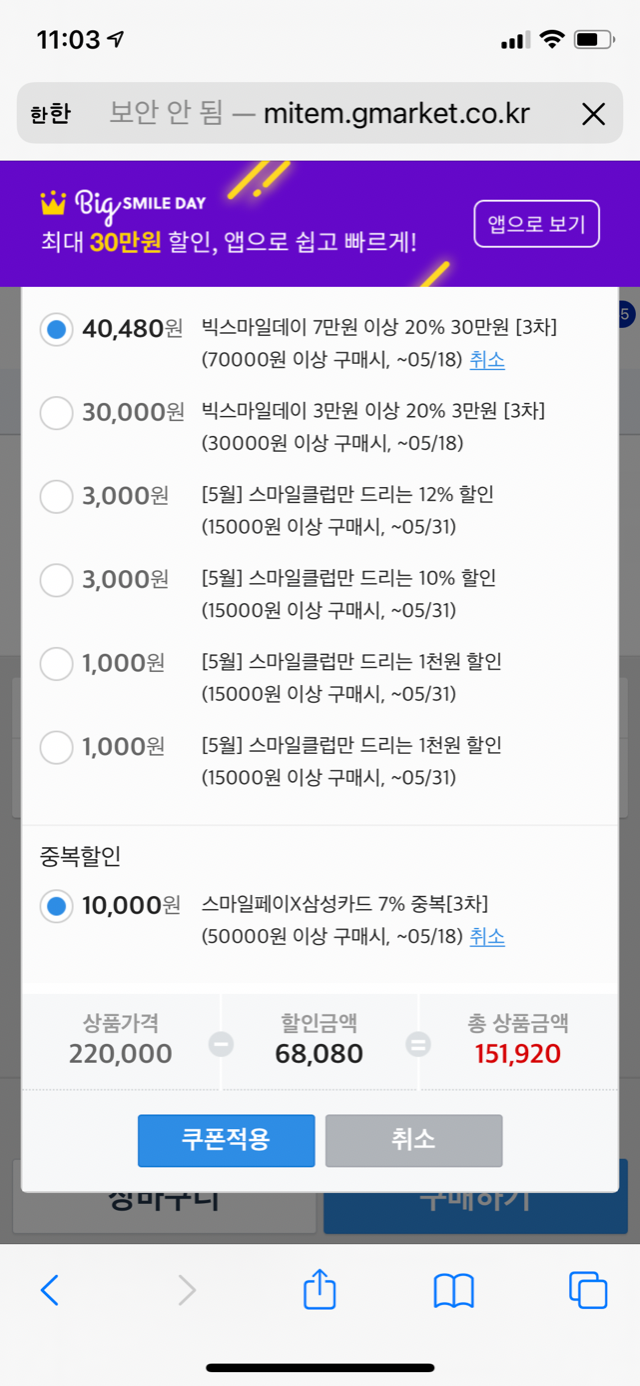Viewport: 640px width, 1386px height.
Task: Tap the Safari forward arrow icon
Action: click(187, 1290)
